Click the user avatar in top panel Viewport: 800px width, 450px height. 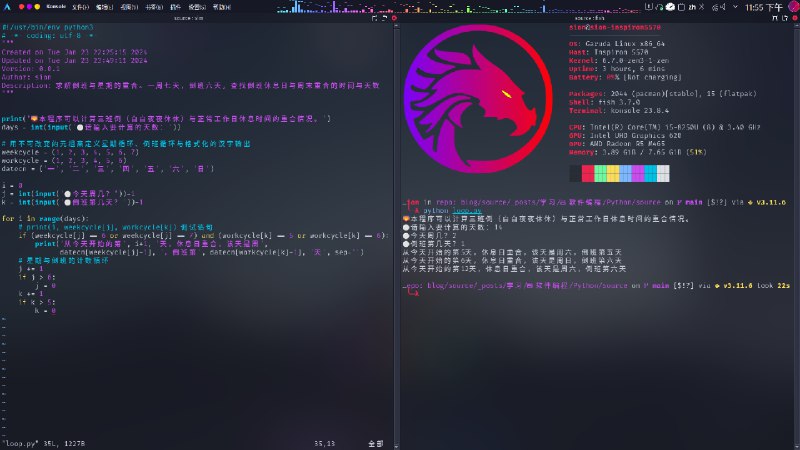pyautogui.click(x=794, y=7)
